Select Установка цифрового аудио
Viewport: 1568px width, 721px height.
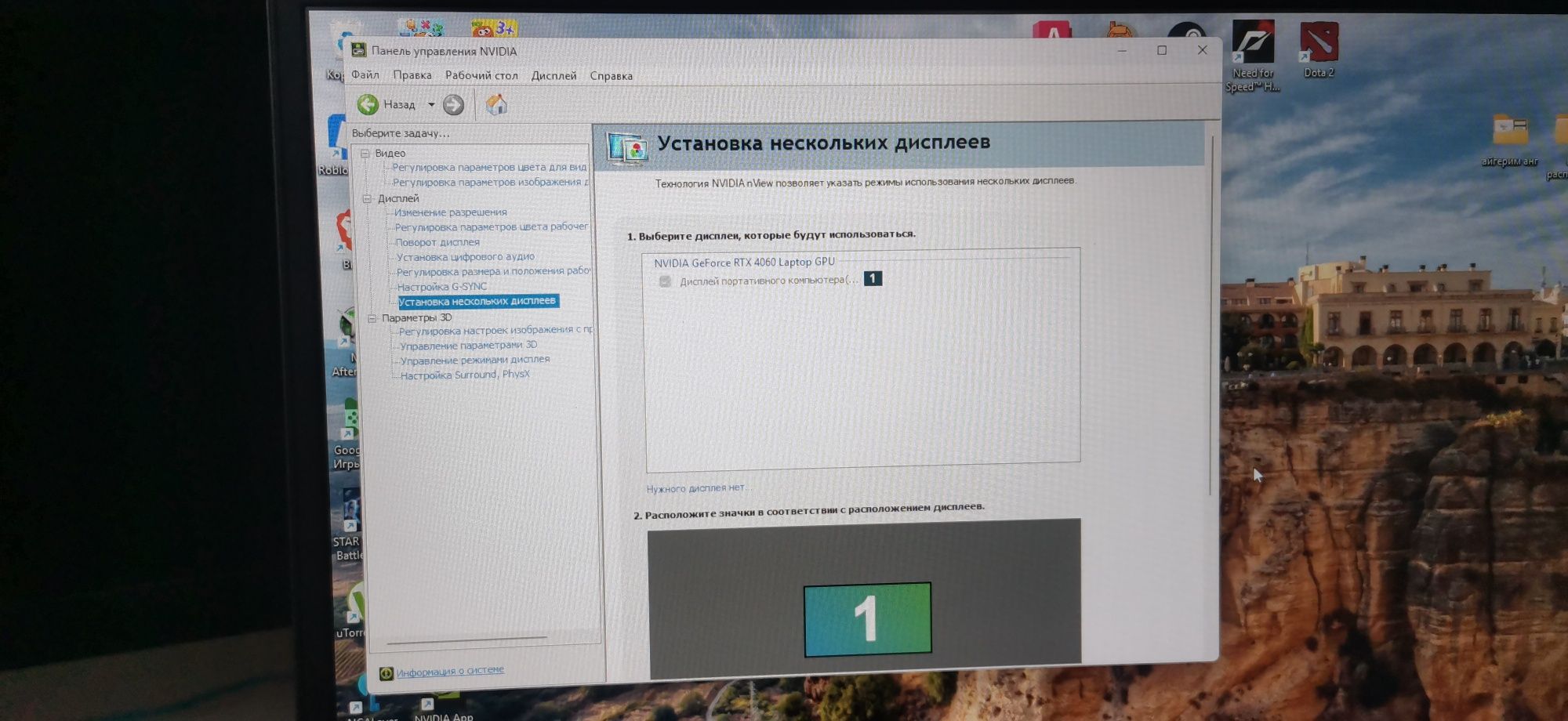(466, 256)
